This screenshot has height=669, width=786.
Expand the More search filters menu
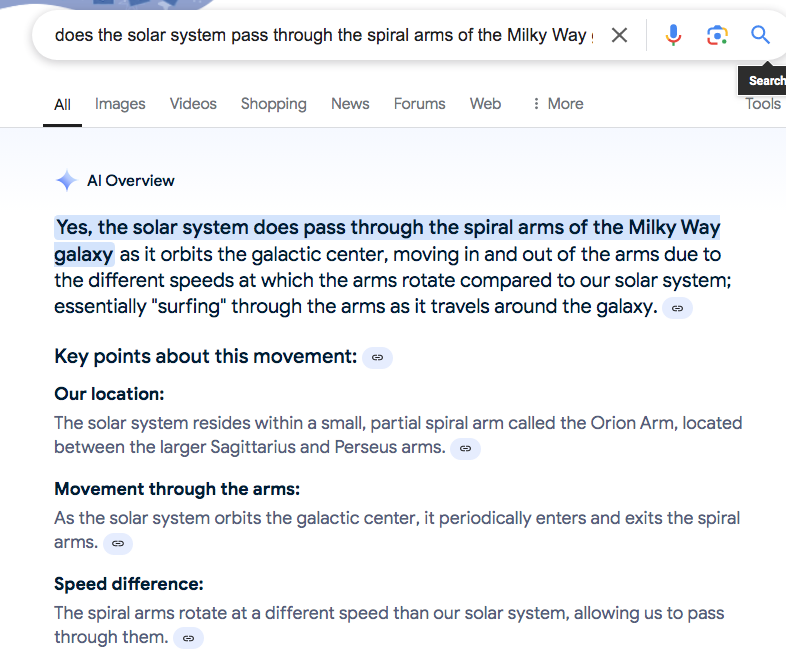coord(557,104)
